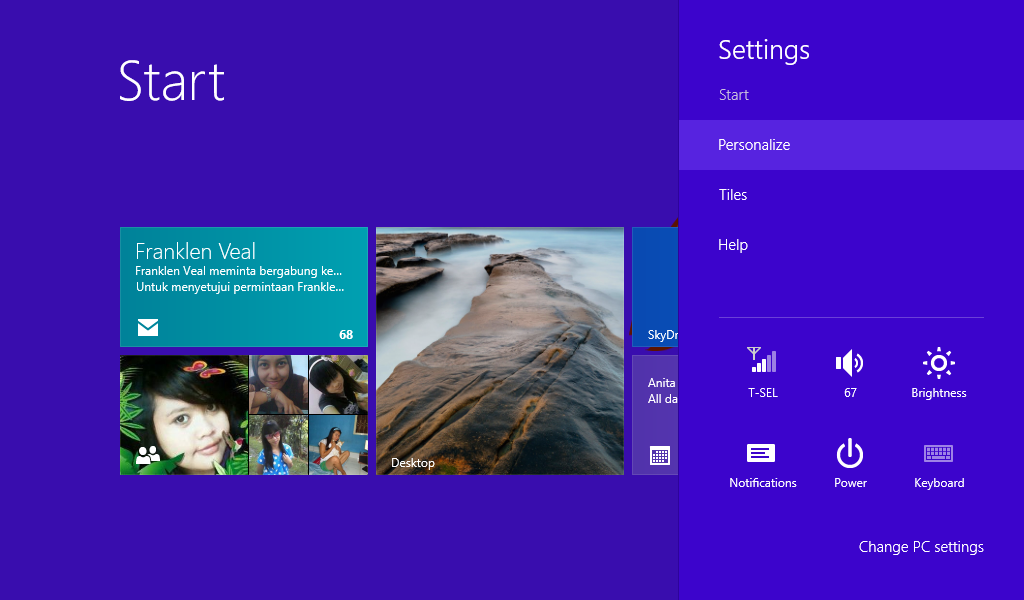
Task: Click the Power icon to shut down options
Action: pyautogui.click(x=850, y=452)
